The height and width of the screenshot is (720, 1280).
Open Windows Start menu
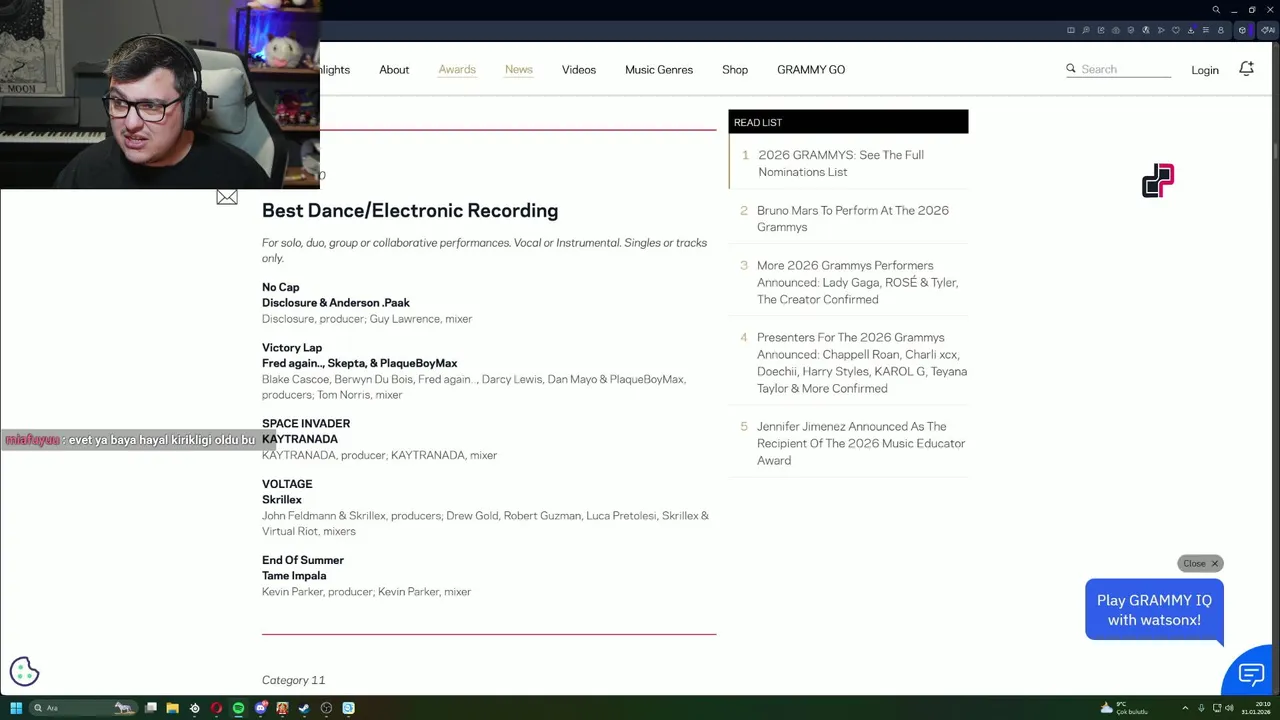(x=16, y=708)
